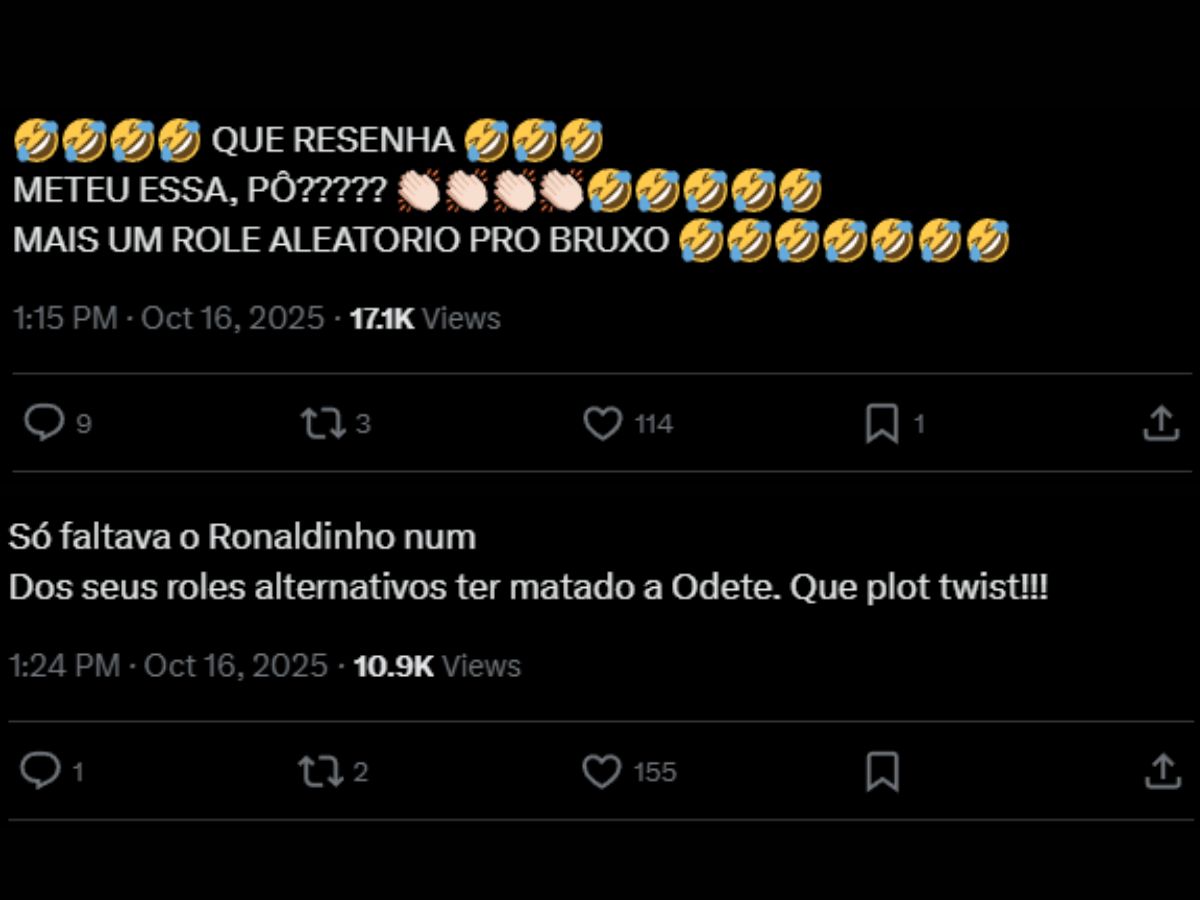
Task: Bookmark the Ronaldinho tweet
Action: (x=881, y=771)
